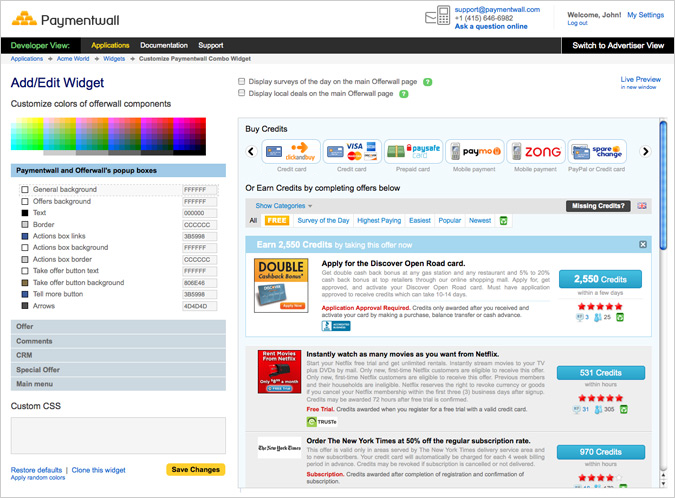This screenshot has height=498, width=675.
Task: Click the users icon beside 25 on Discover offer
Action: click(598, 318)
